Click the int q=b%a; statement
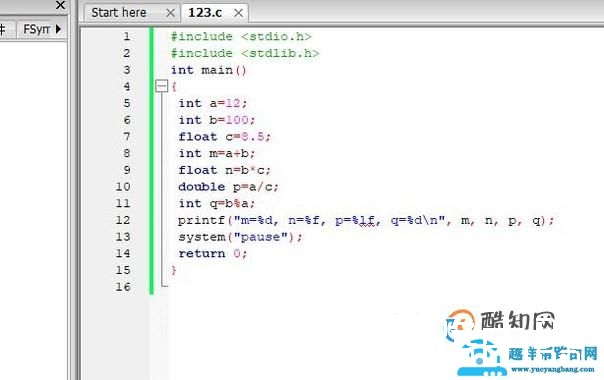The height and width of the screenshot is (380, 604). 216,203
